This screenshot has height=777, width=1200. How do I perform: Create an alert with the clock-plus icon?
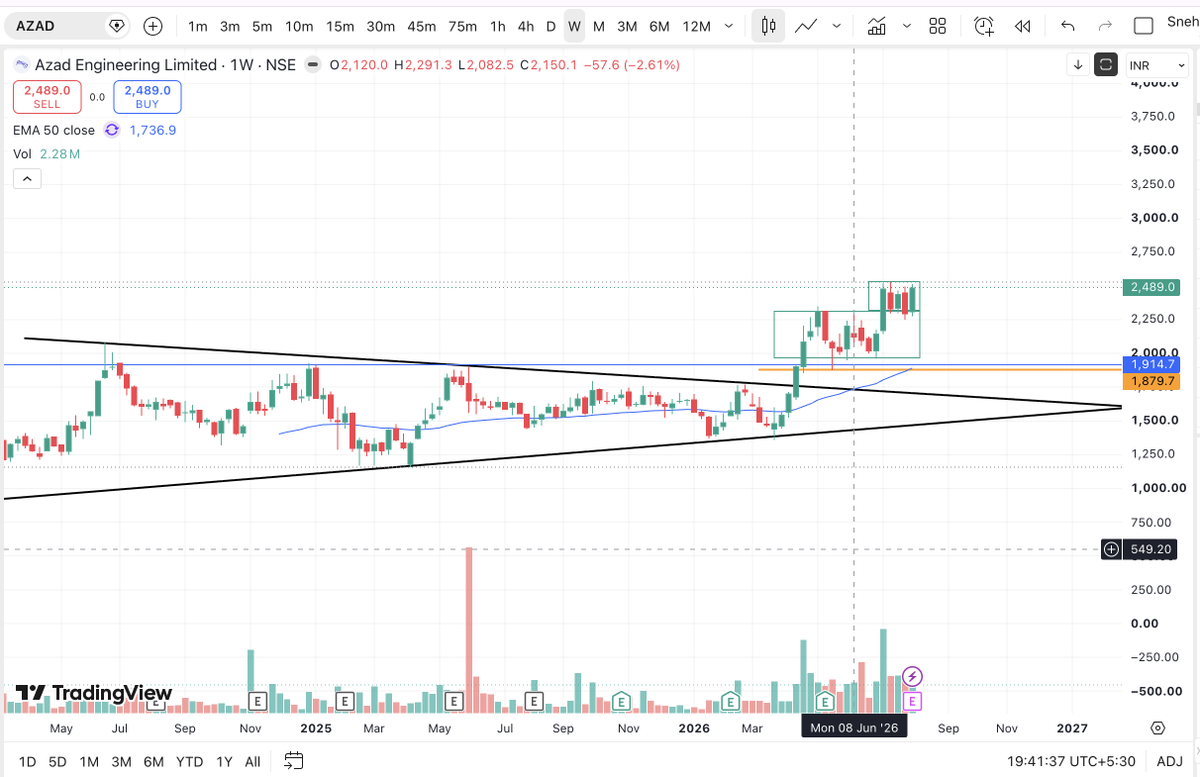pos(984,26)
